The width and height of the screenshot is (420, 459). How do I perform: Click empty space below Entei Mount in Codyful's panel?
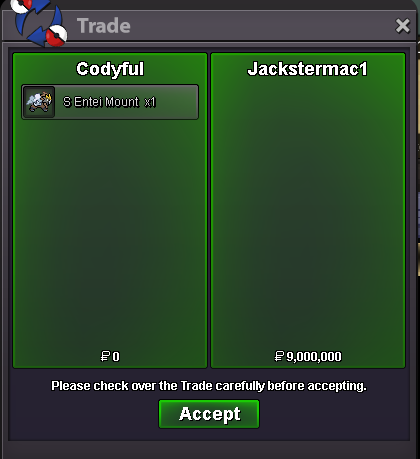coord(110,233)
